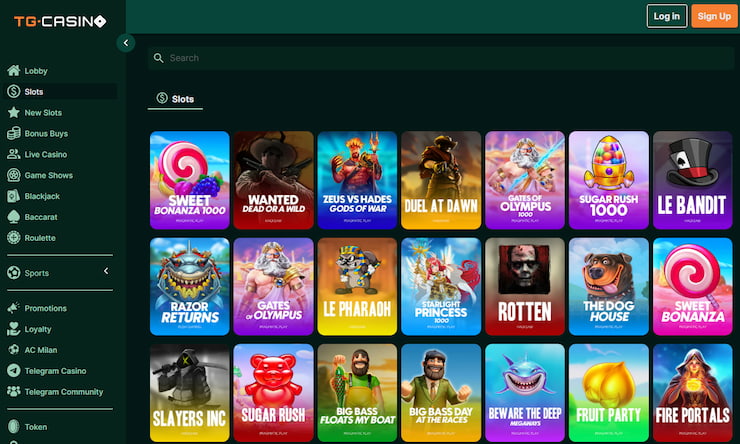
Task: Click the TG Casino logo
Action: click(58, 21)
